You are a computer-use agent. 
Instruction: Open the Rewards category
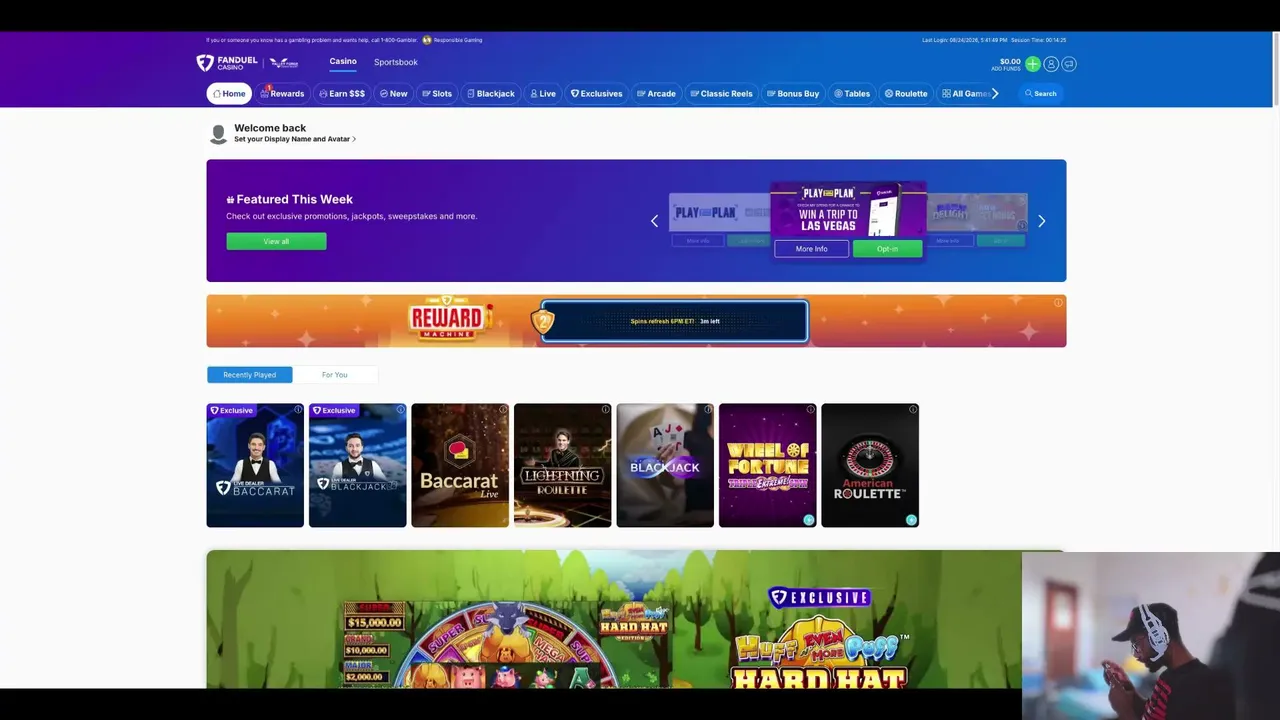pos(282,94)
